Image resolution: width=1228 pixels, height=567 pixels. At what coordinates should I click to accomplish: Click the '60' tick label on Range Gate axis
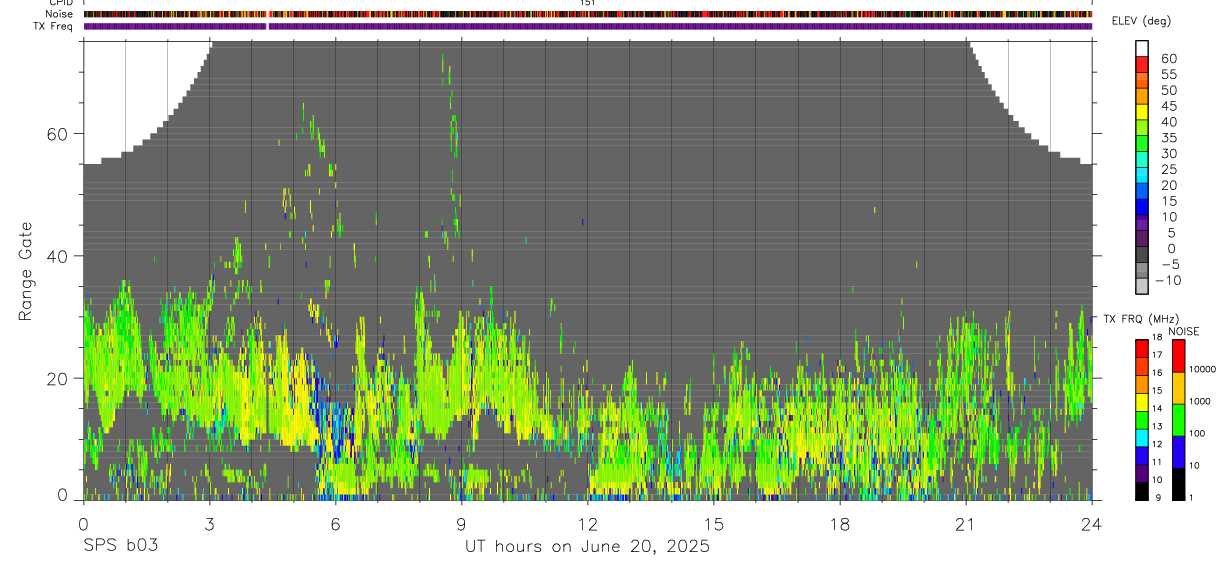(x=57, y=134)
